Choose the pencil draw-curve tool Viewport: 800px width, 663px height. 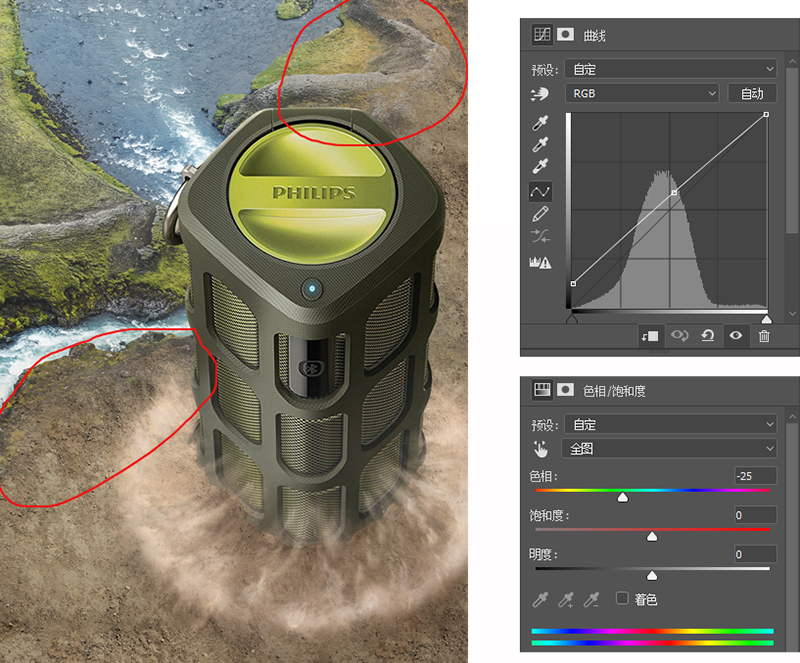[540, 214]
